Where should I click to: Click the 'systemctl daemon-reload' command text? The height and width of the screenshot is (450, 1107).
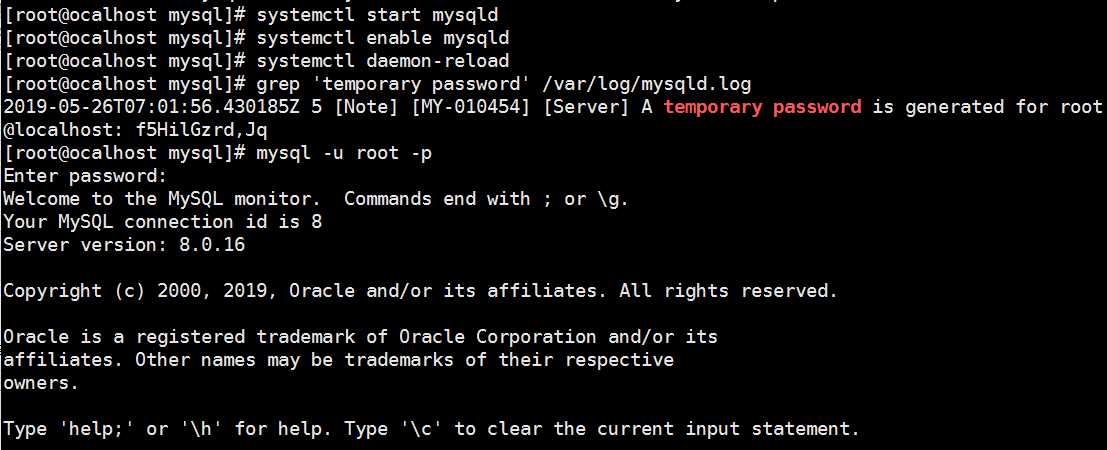coord(382,61)
